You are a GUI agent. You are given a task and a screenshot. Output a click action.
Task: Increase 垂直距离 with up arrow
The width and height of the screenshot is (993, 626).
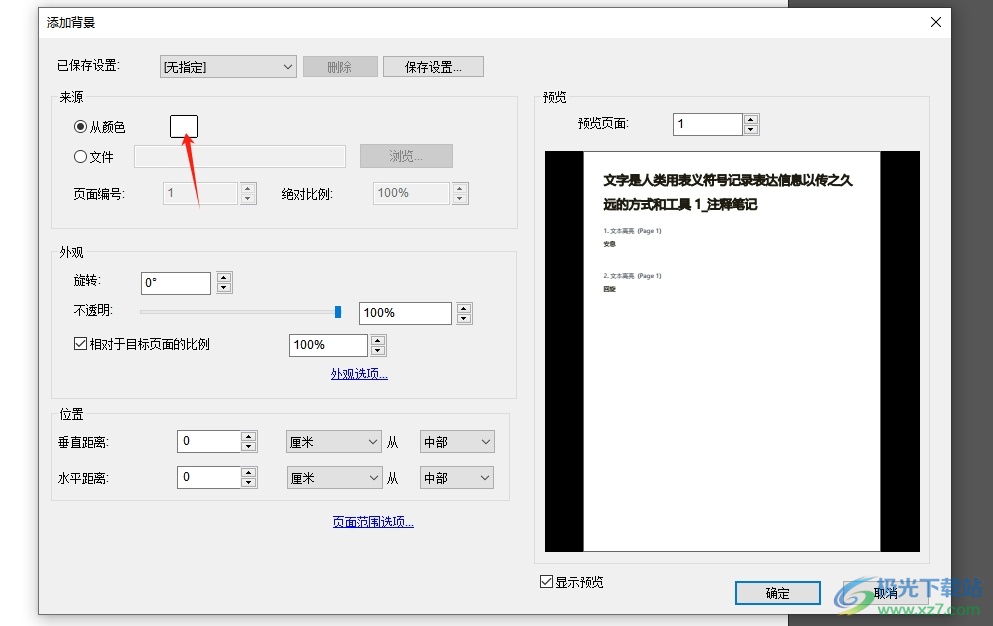coord(249,437)
